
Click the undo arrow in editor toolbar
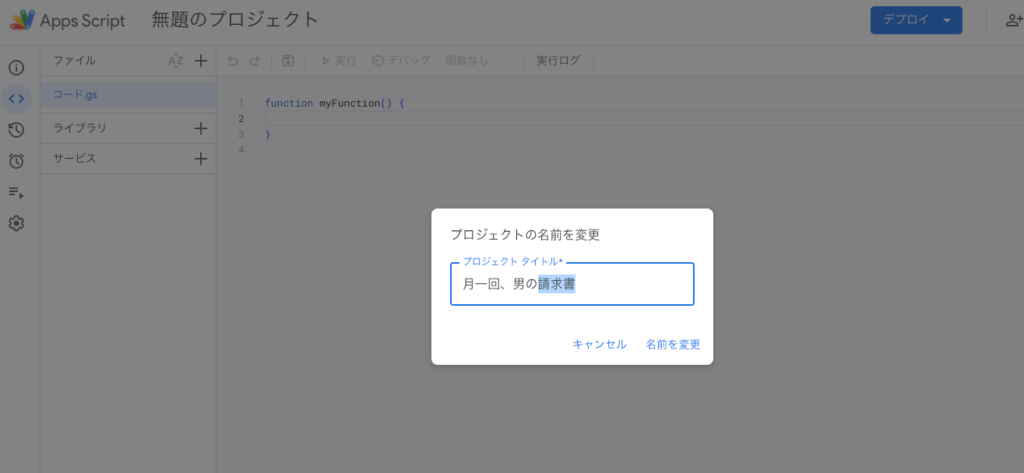(x=233, y=61)
